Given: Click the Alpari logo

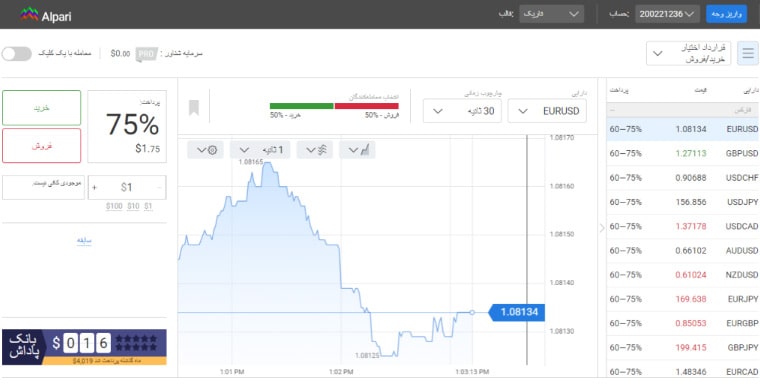Looking at the screenshot, I should (46, 15).
